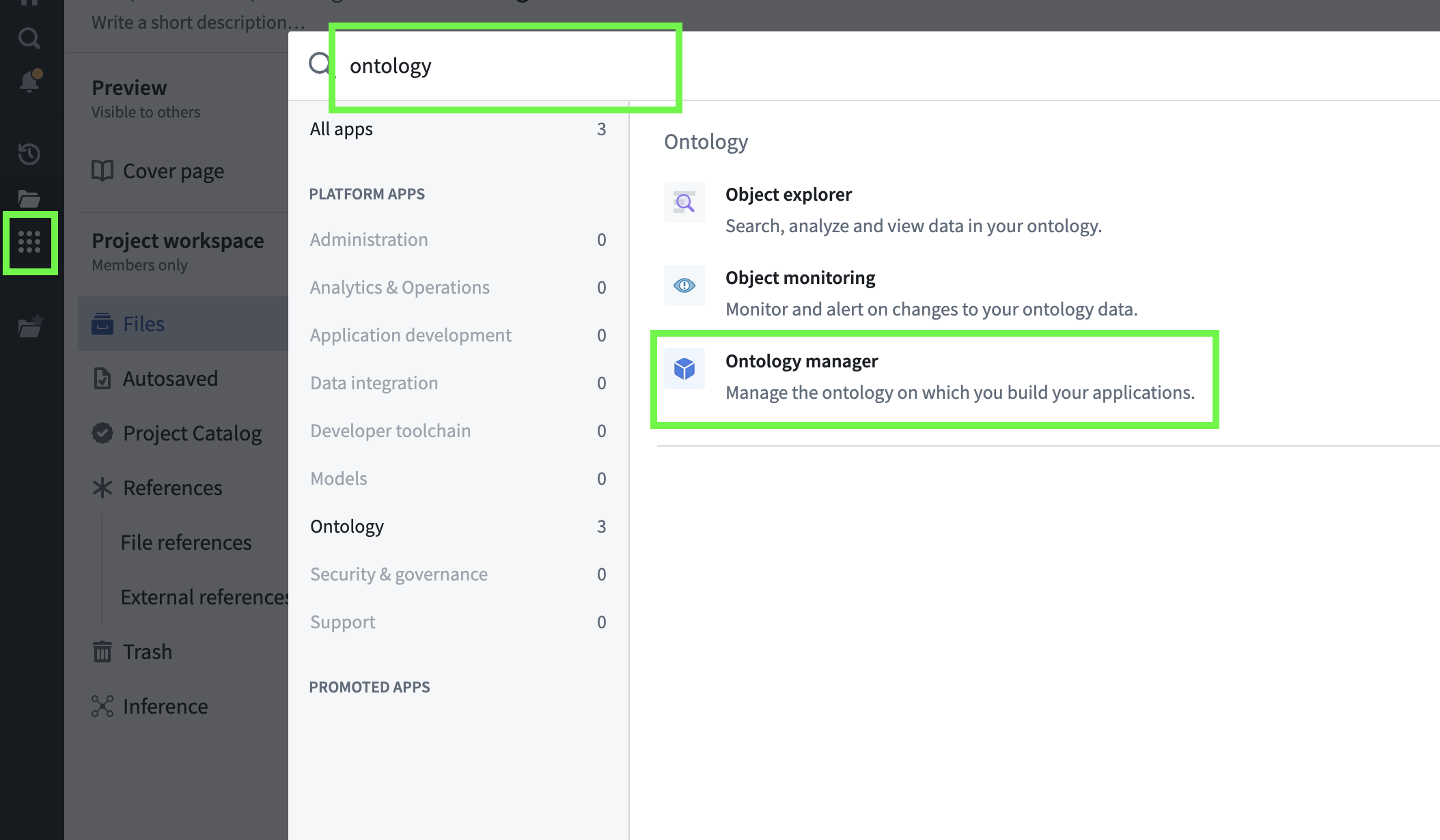Select All apps category
The width and height of the screenshot is (1440, 840).
pos(342,129)
